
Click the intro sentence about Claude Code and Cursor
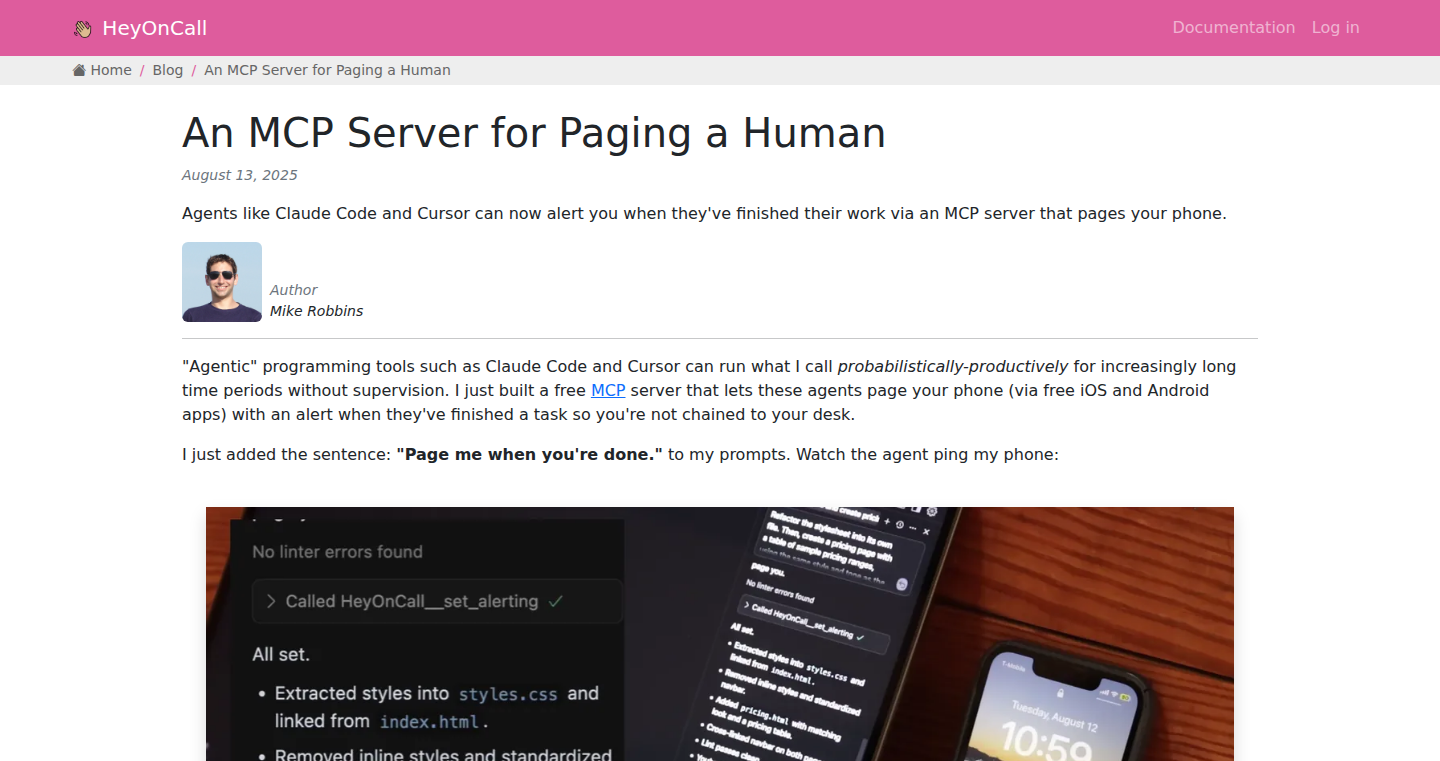pyautogui.click(x=704, y=213)
